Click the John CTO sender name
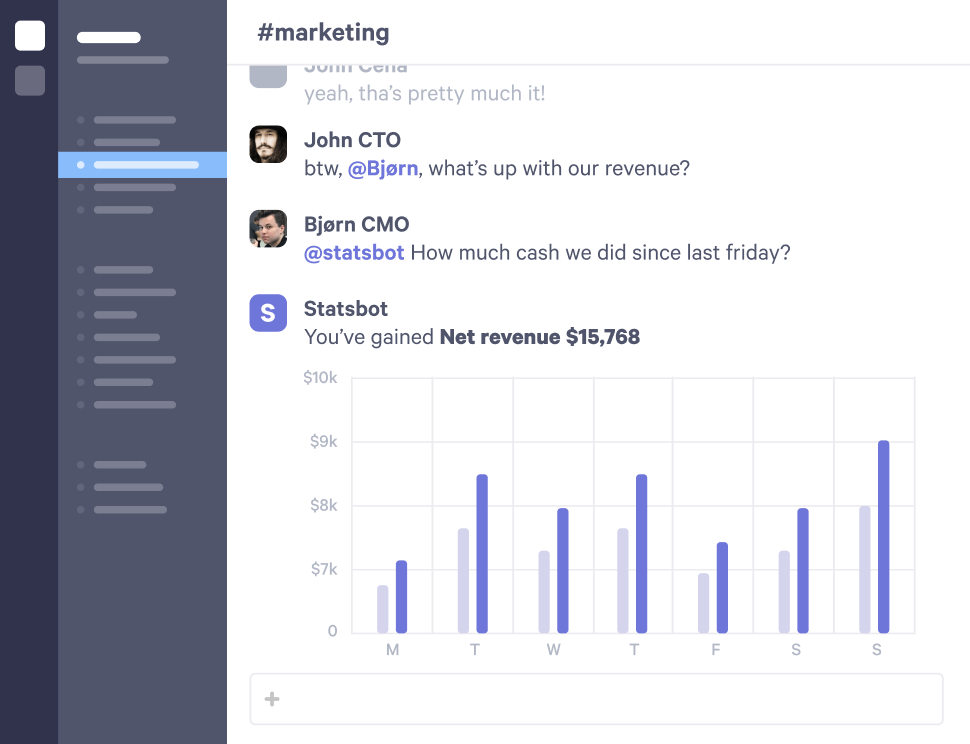Viewport: 970px width, 744px height. 352,140
